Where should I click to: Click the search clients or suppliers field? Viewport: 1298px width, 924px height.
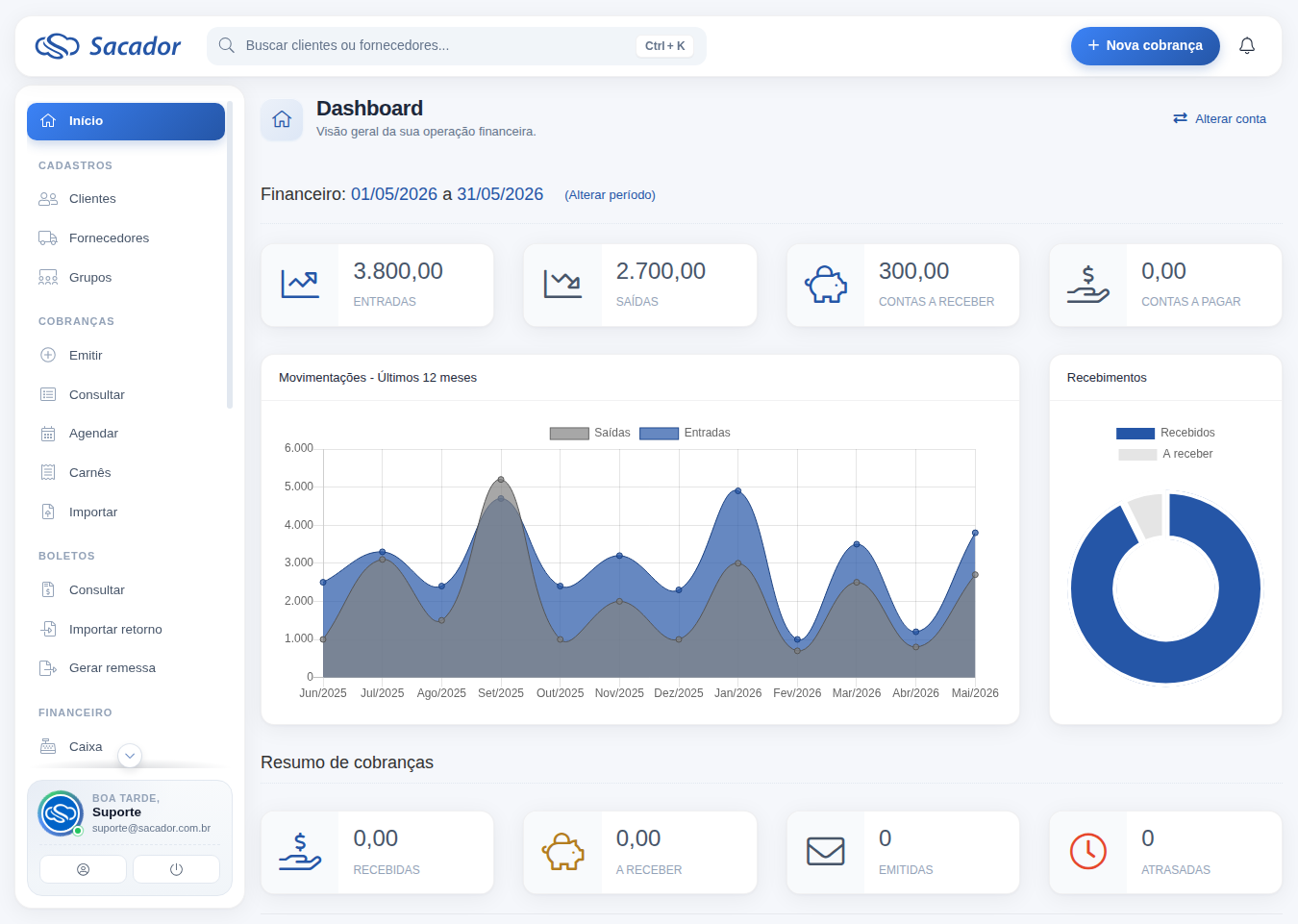(457, 45)
